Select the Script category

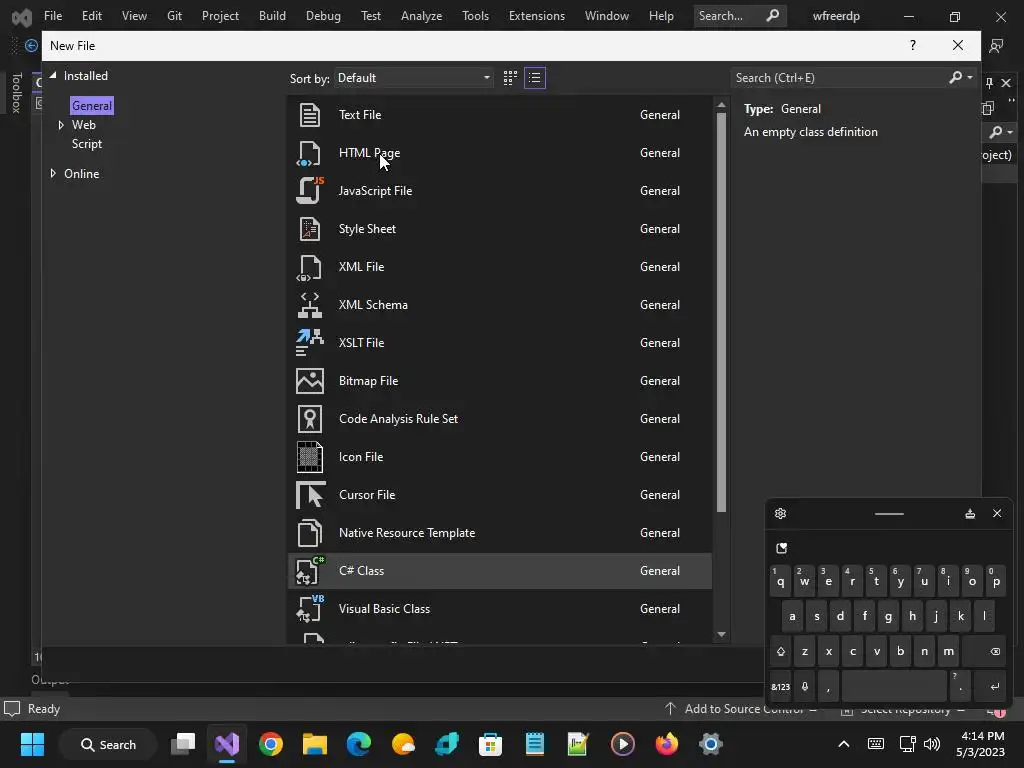(x=87, y=144)
